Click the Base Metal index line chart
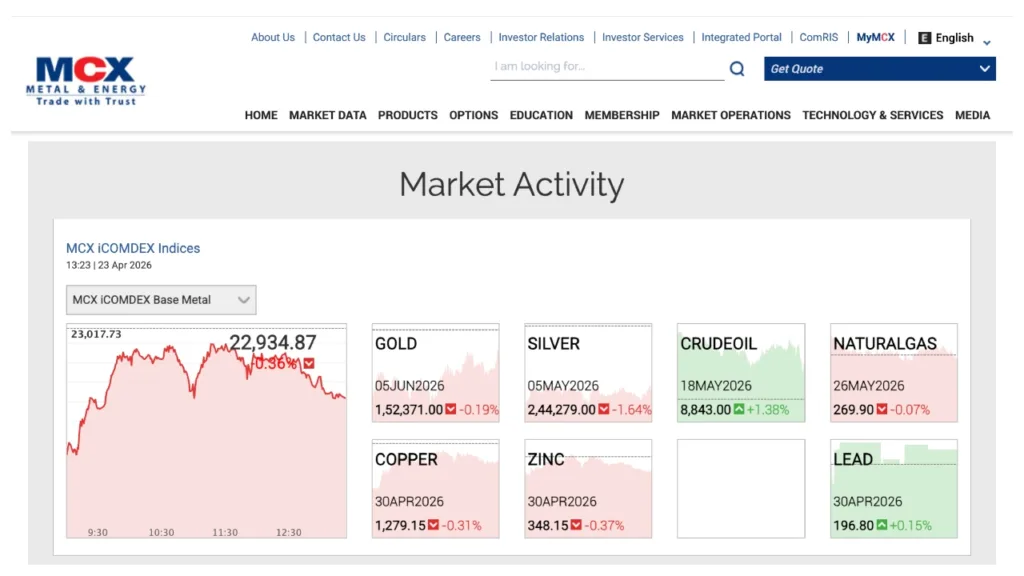This screenshot has height=576, width=1024. (x=206, y=431)
